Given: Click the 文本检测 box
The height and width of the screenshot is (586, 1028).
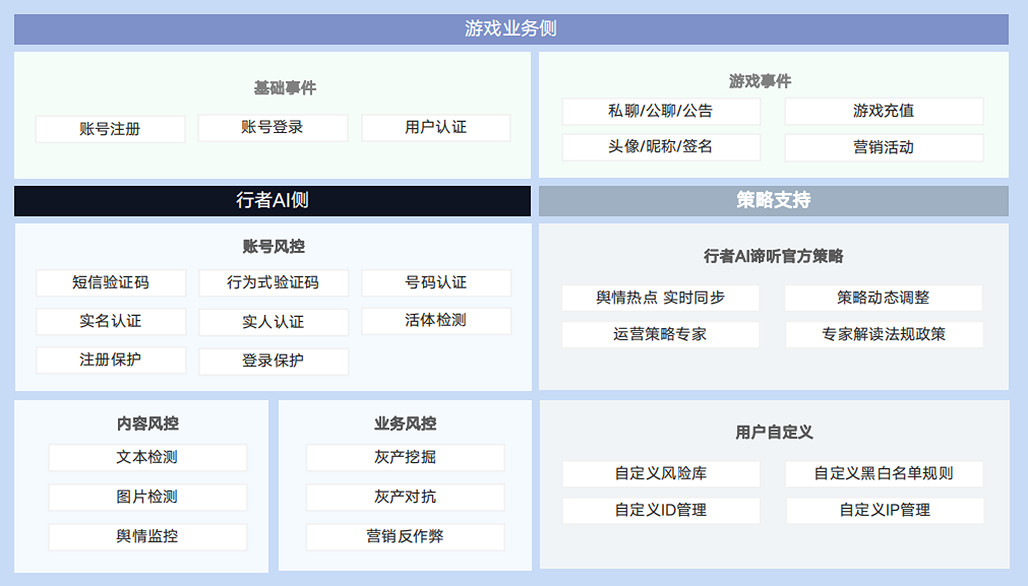Looking at the screenshot, I should pyautogui.click(x=147, y=458).
